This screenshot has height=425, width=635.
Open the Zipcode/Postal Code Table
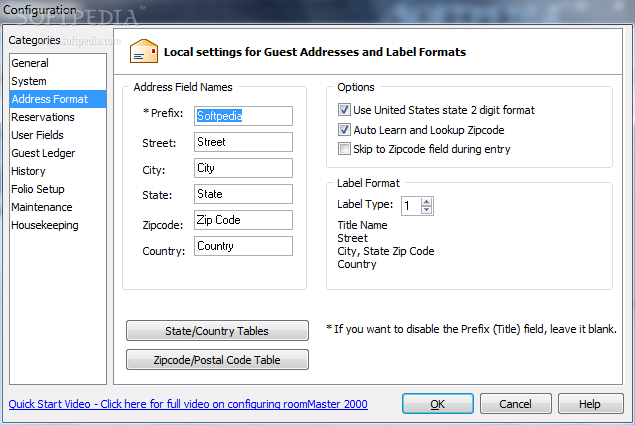[x=217, y=360]
